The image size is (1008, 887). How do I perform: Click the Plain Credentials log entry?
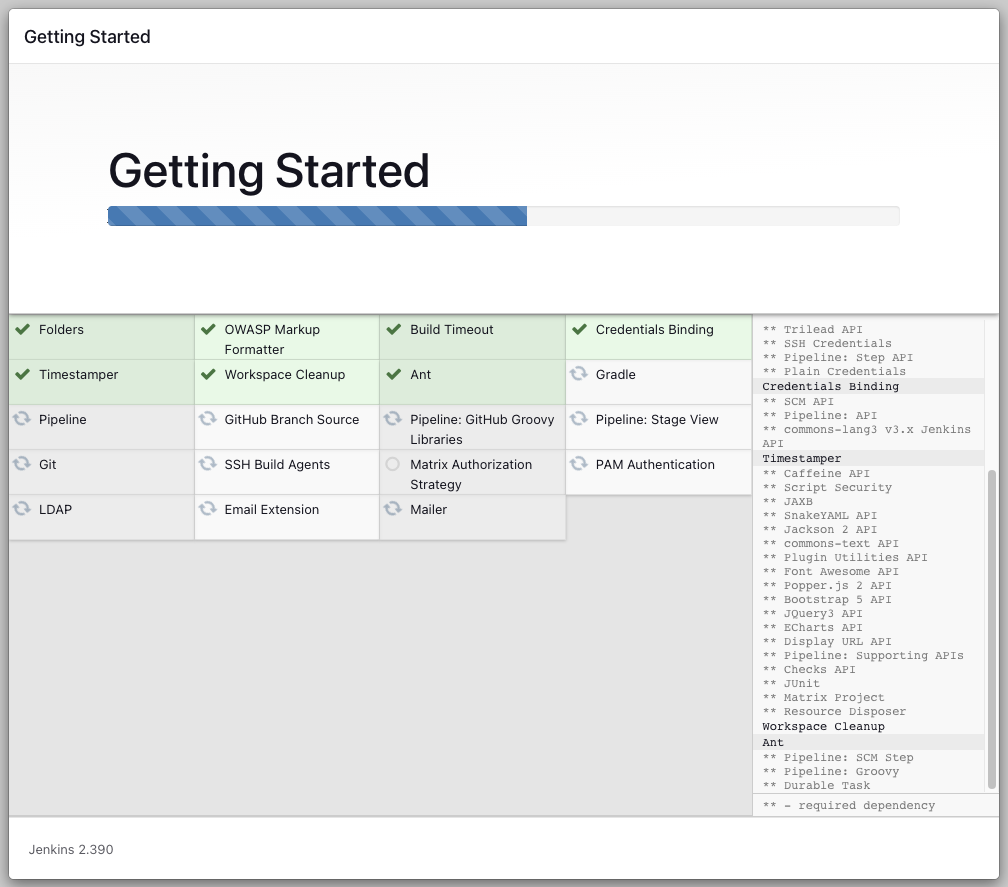834,372
